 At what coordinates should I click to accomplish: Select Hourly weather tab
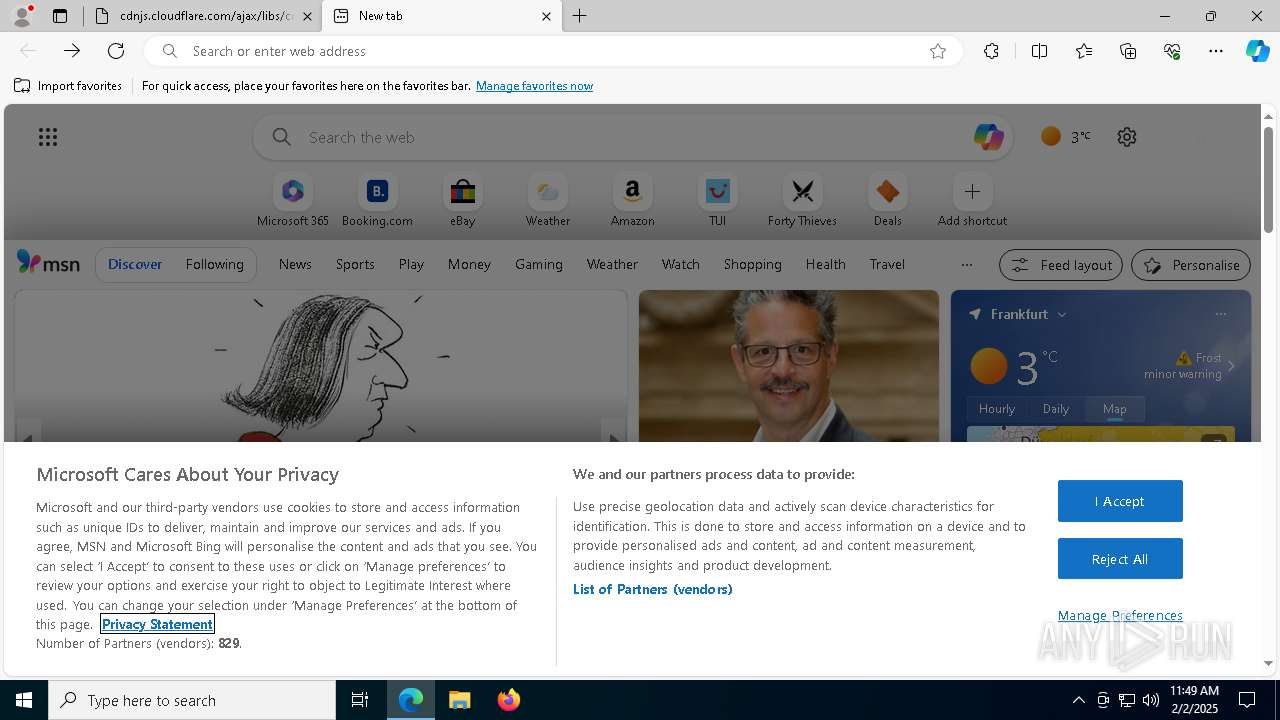point(997,409)
